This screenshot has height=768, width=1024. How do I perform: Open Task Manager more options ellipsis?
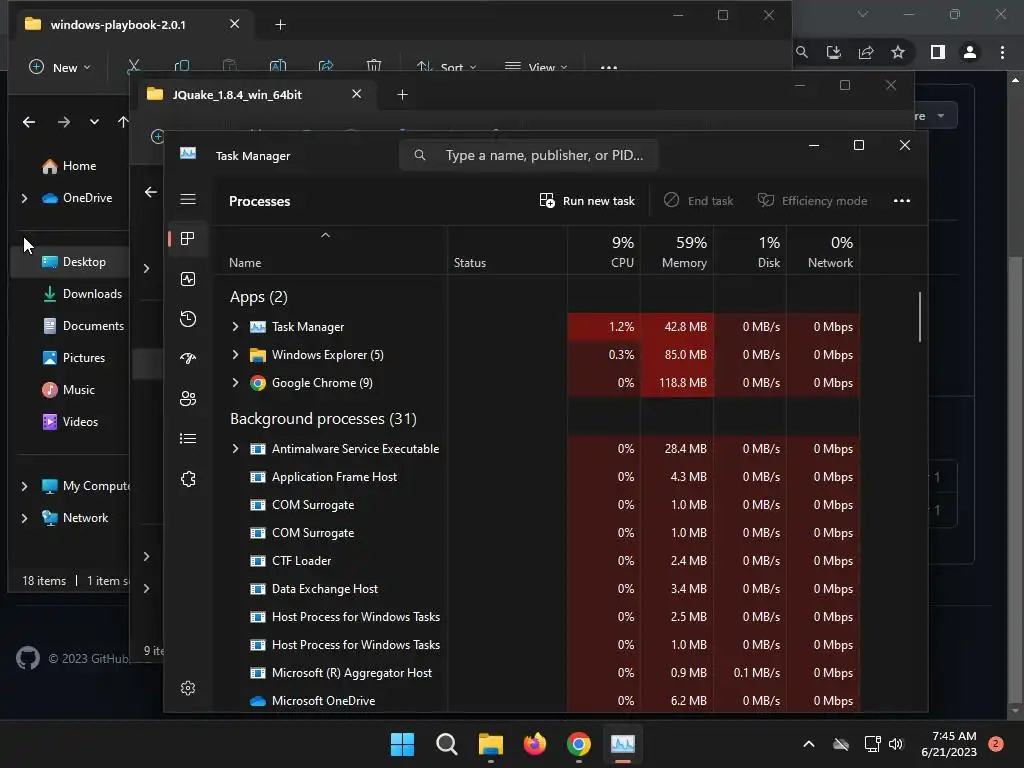902,201
